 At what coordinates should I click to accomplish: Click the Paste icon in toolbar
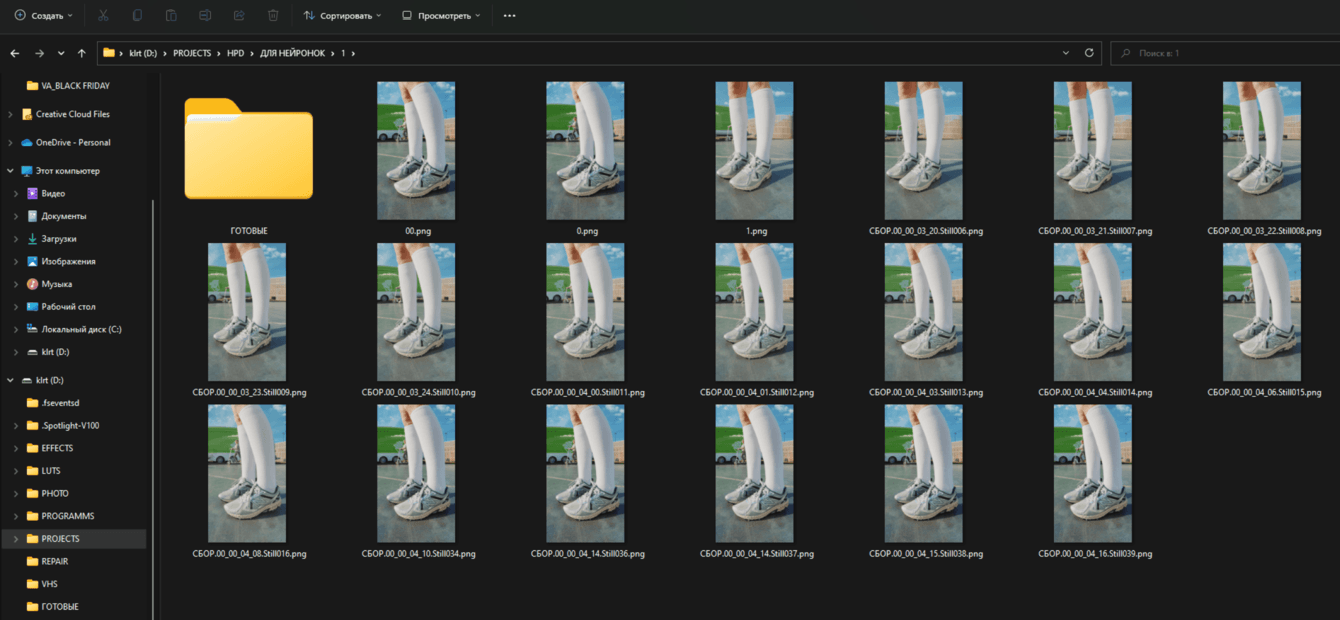coord(172,16)
